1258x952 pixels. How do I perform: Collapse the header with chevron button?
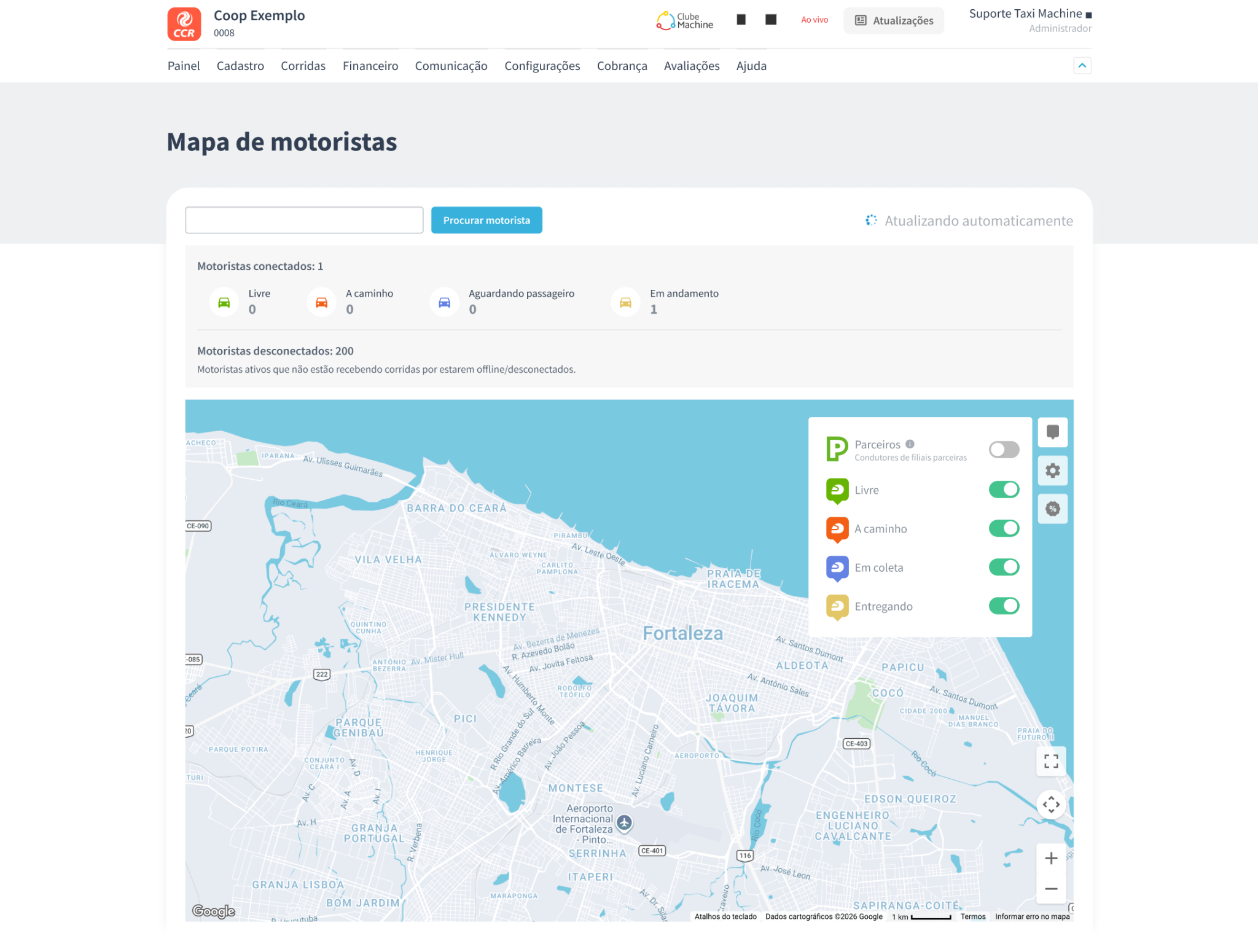[1082, 66]
